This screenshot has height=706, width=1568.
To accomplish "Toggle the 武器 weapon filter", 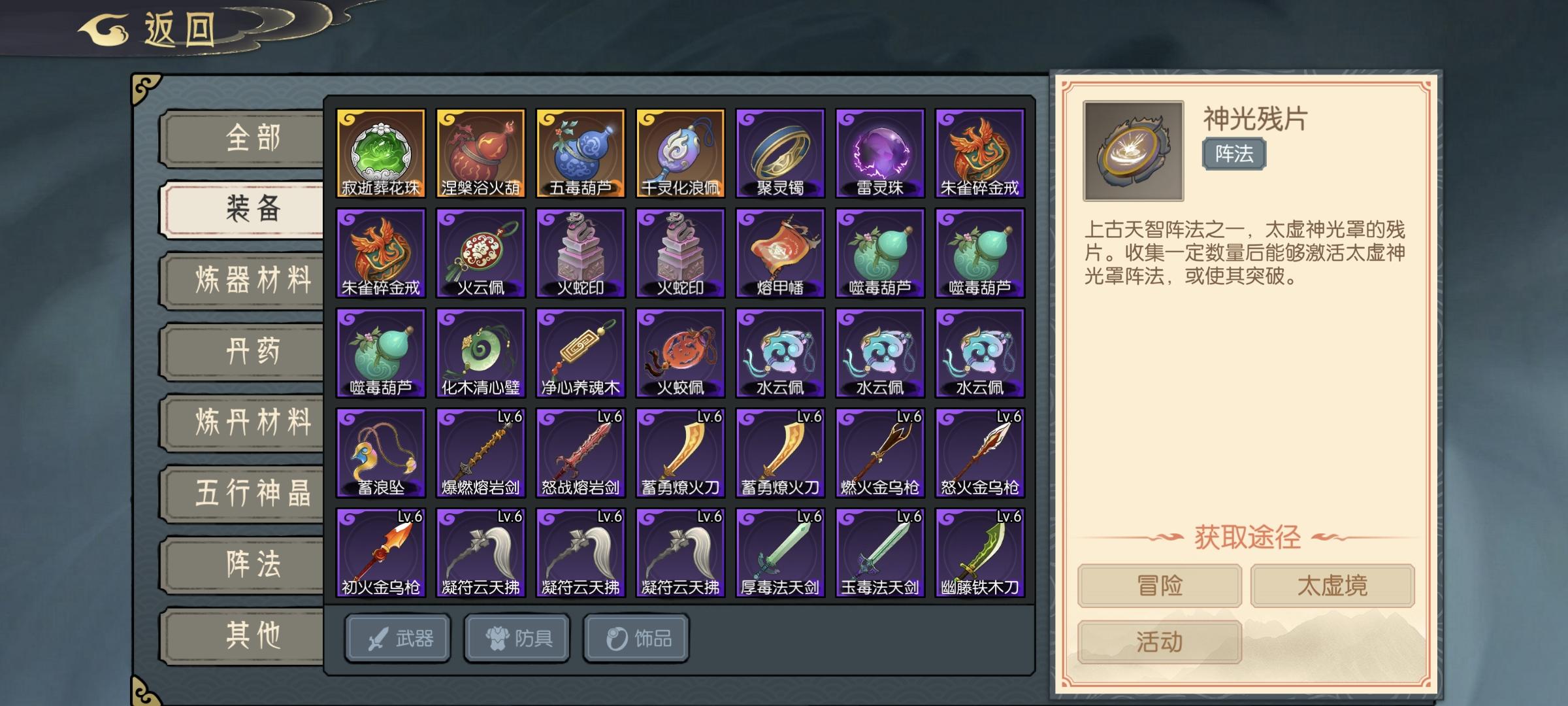I will coord(398,638).
